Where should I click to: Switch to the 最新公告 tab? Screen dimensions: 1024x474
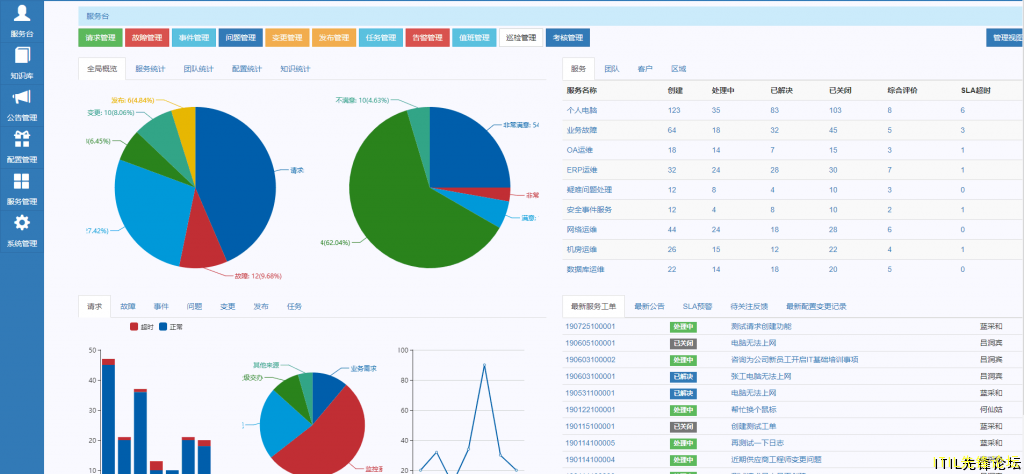[649, 306]
